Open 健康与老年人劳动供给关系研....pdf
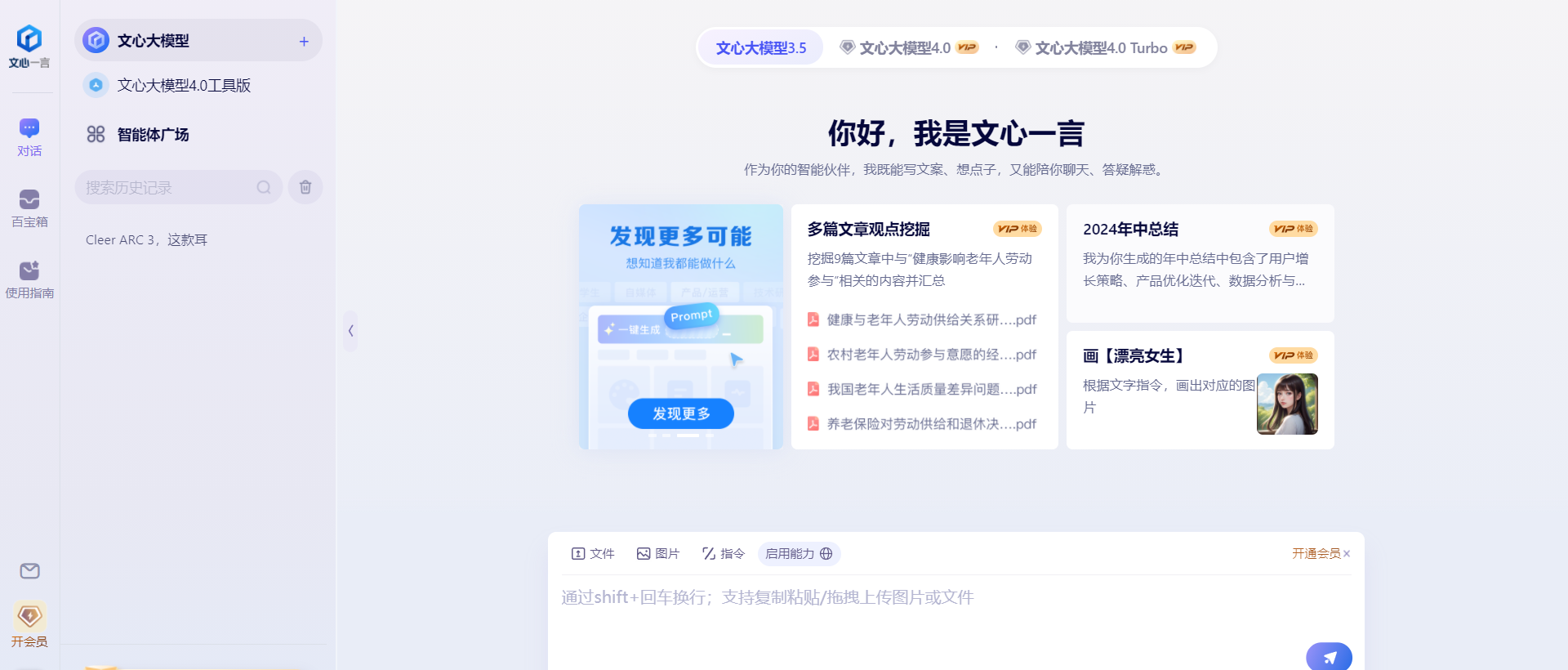Image resolution: width=1568 pixels, height=670 pixels. pyautogui.click(x=922, y=319)
